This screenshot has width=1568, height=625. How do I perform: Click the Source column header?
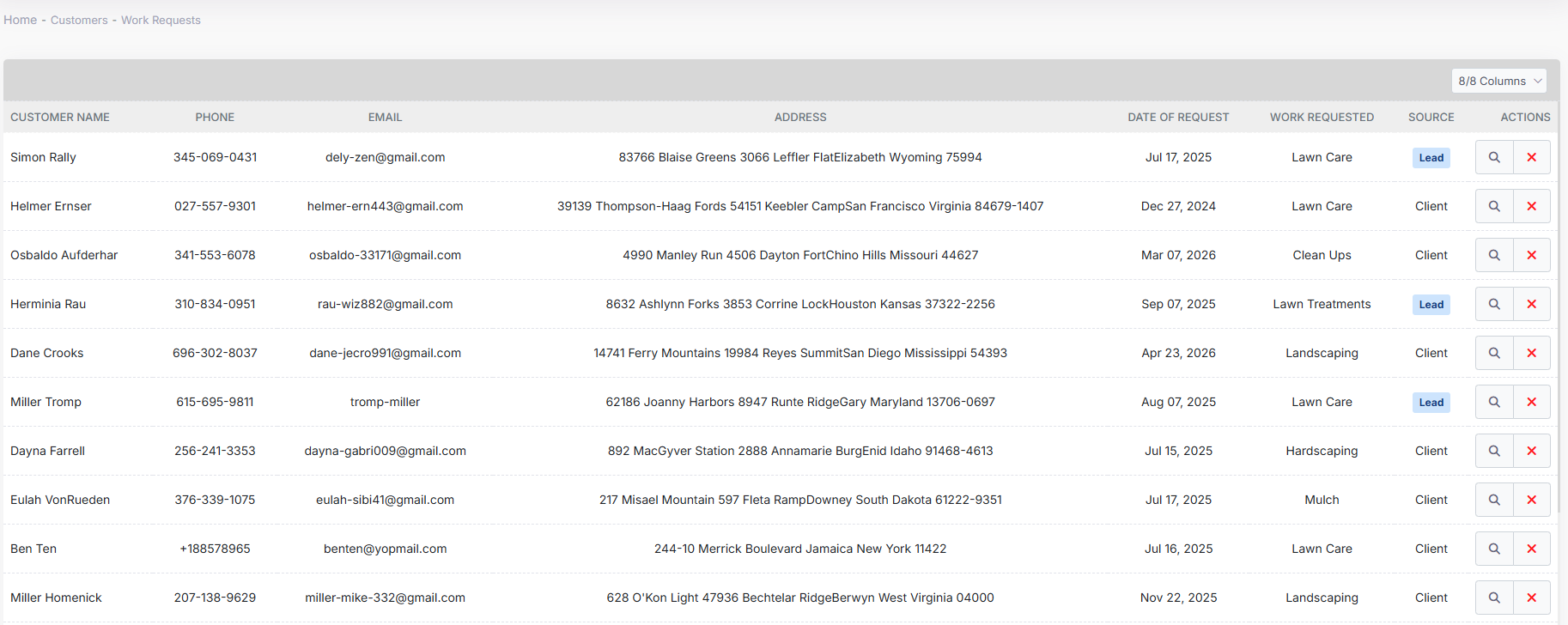pos(1431,117)
